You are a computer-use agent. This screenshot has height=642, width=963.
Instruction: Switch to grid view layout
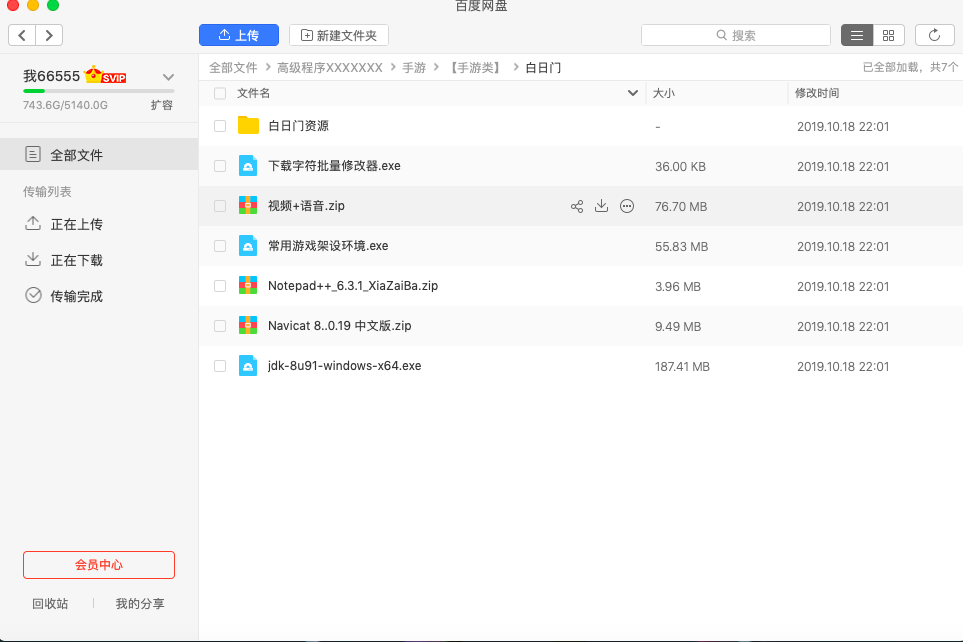point(888,35)
